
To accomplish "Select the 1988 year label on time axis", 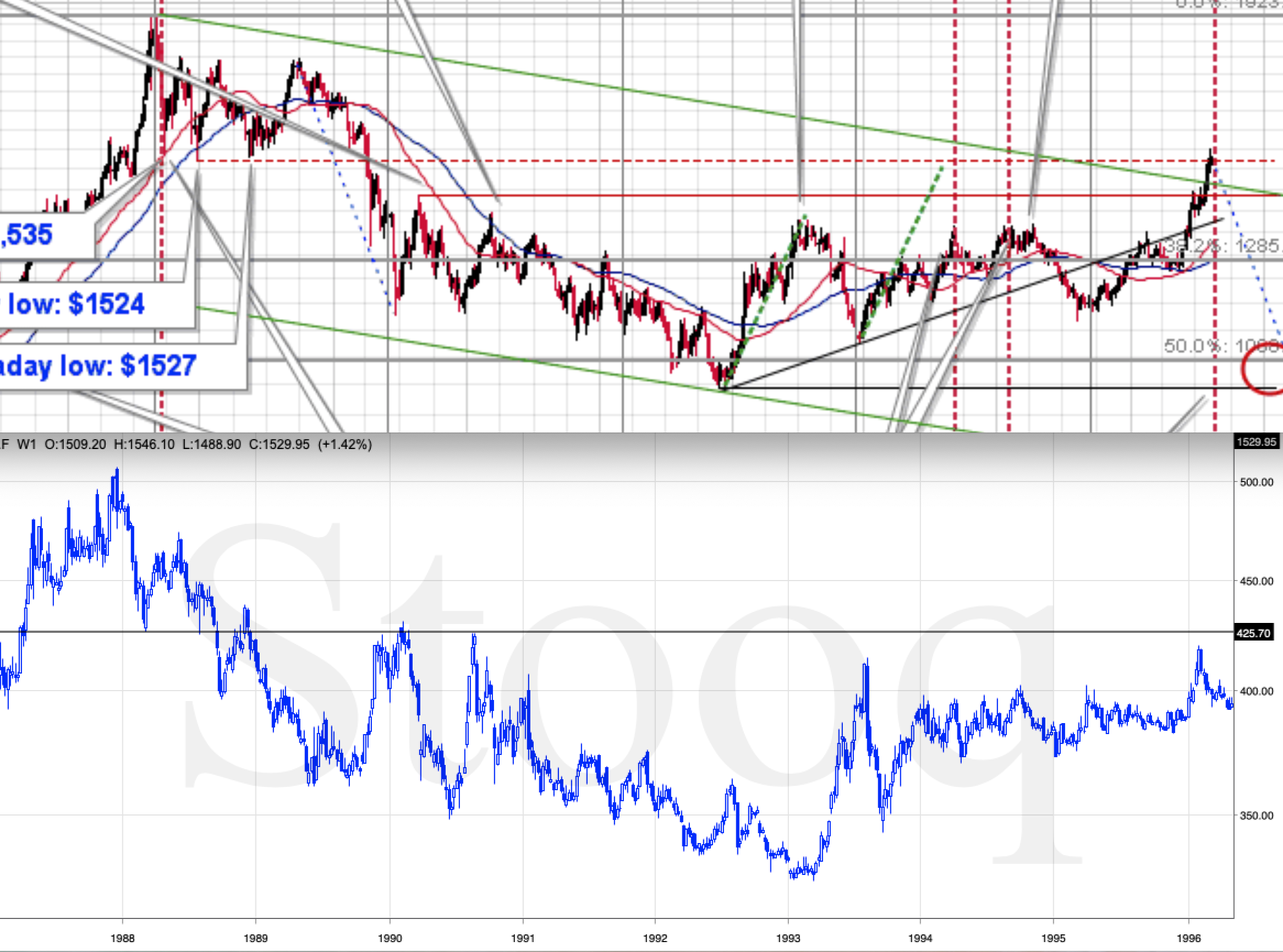I will 122,938.
